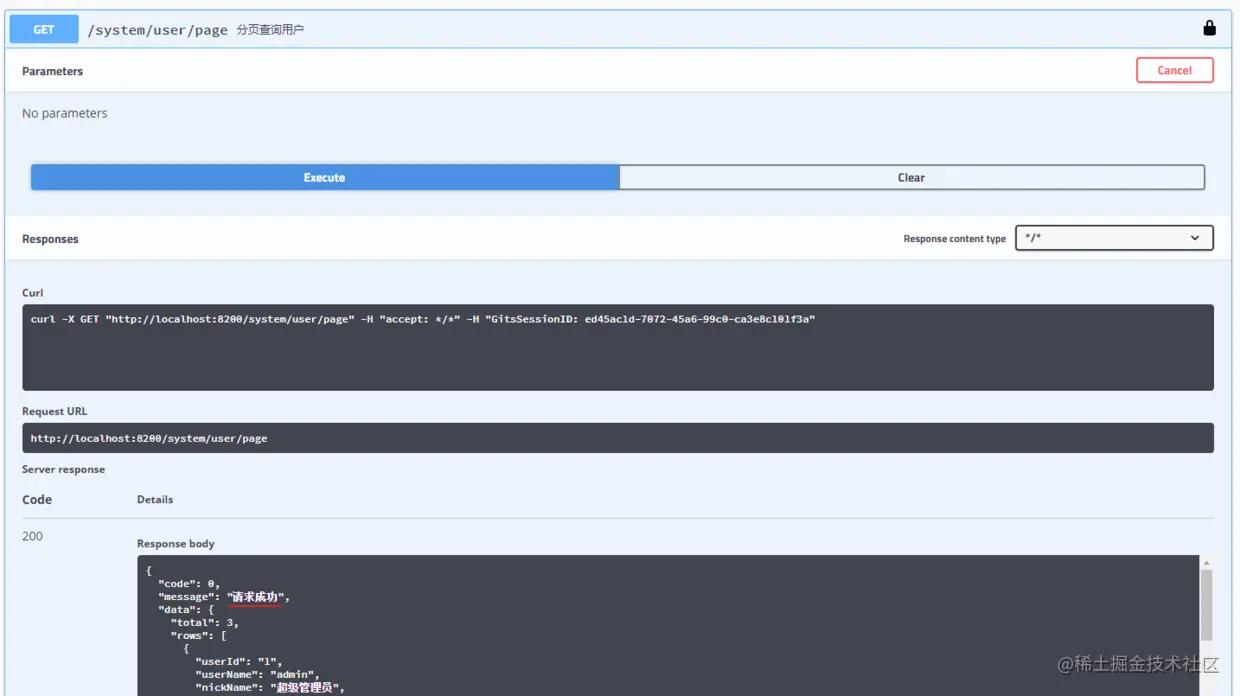Click the response body scrollbar thumb
Image resolution: width=1240 pixels, height=696 pixels.
(1206, 605)
